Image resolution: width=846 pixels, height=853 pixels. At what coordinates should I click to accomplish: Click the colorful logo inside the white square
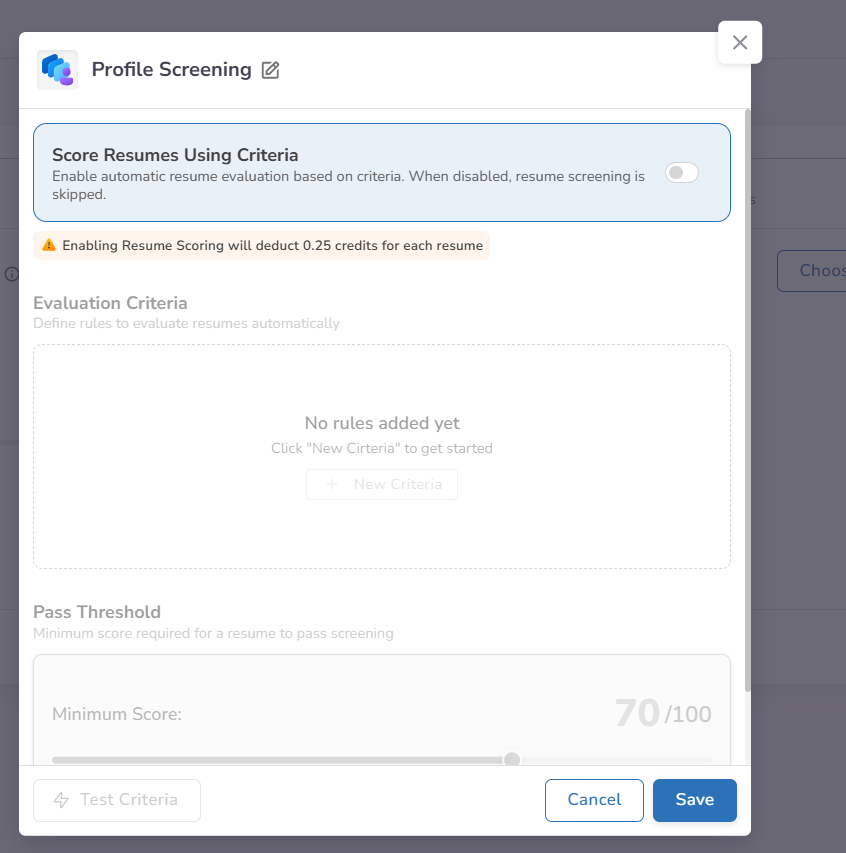(57, 70)
